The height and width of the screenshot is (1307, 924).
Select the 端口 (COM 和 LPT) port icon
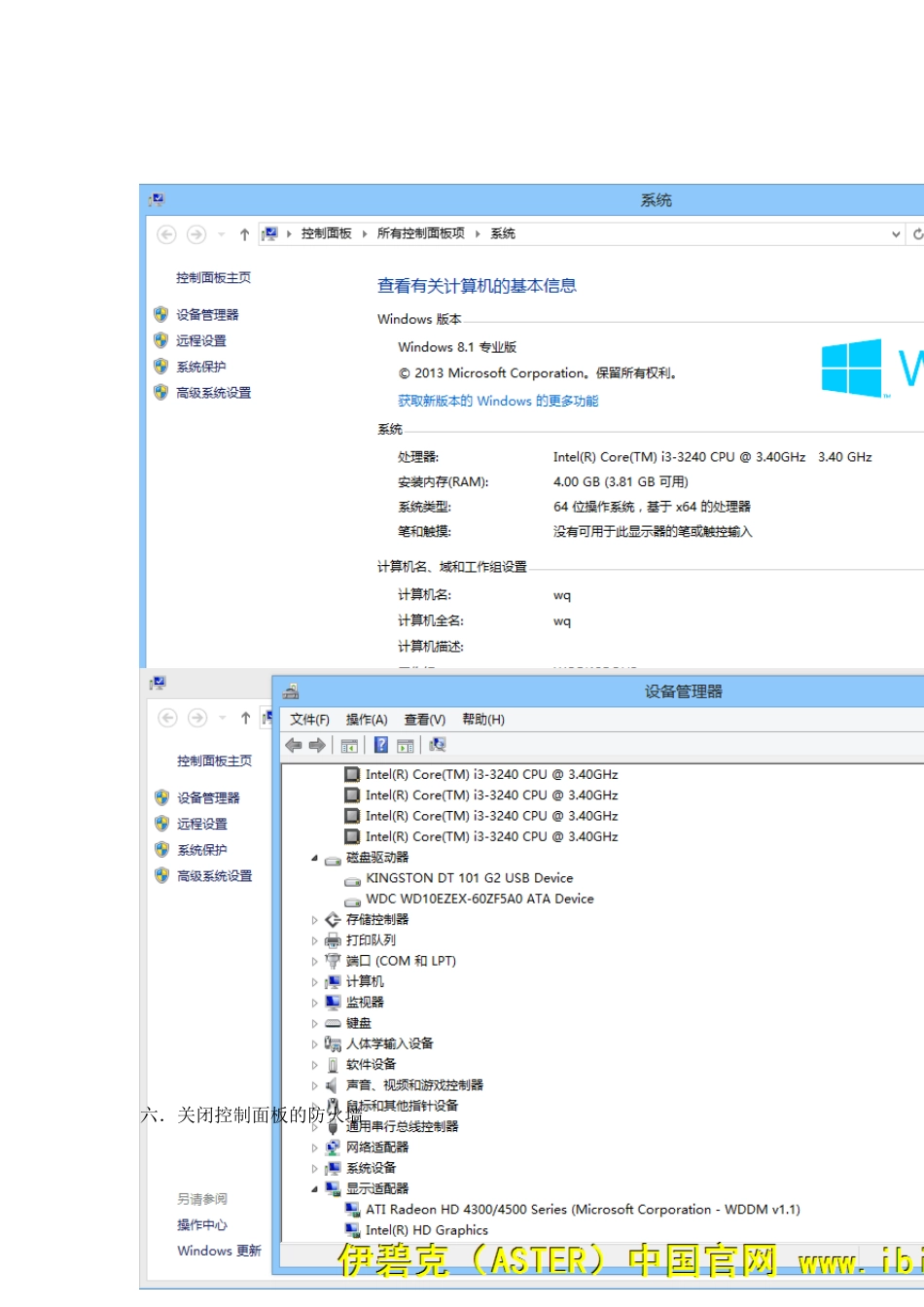333,961
